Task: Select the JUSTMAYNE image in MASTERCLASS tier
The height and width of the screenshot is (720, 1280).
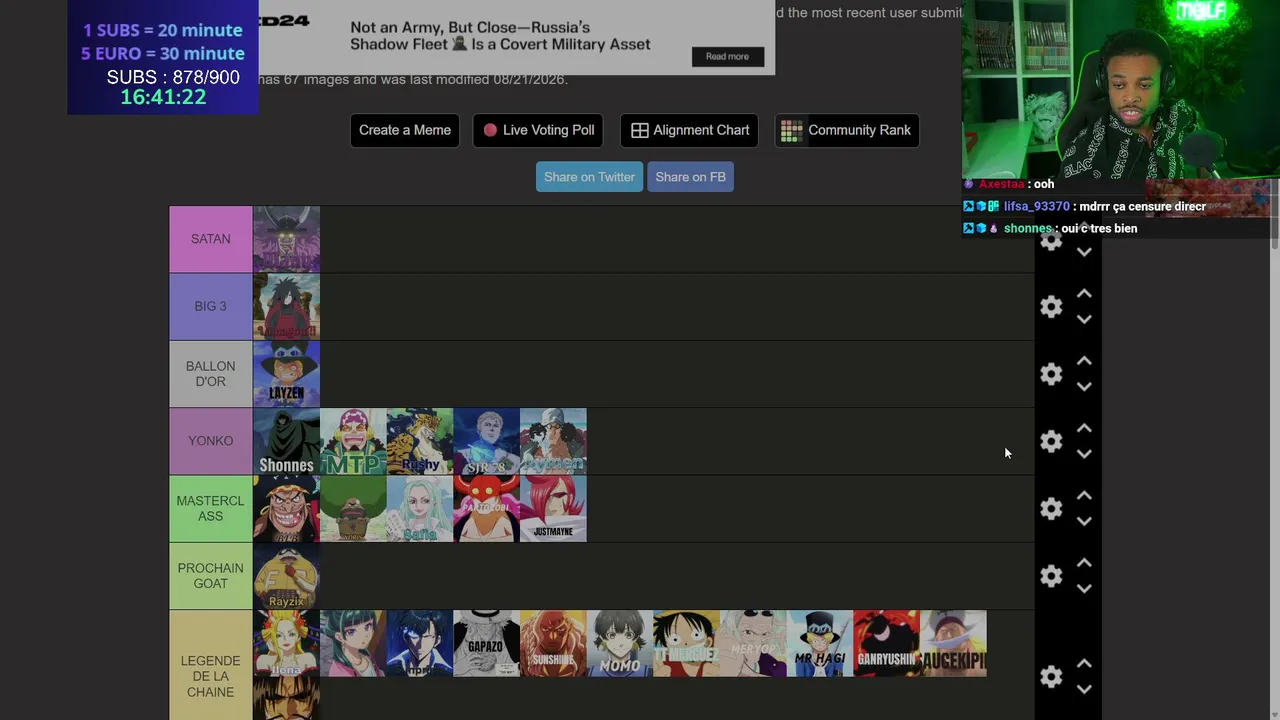Action: (x=553, y=508)
